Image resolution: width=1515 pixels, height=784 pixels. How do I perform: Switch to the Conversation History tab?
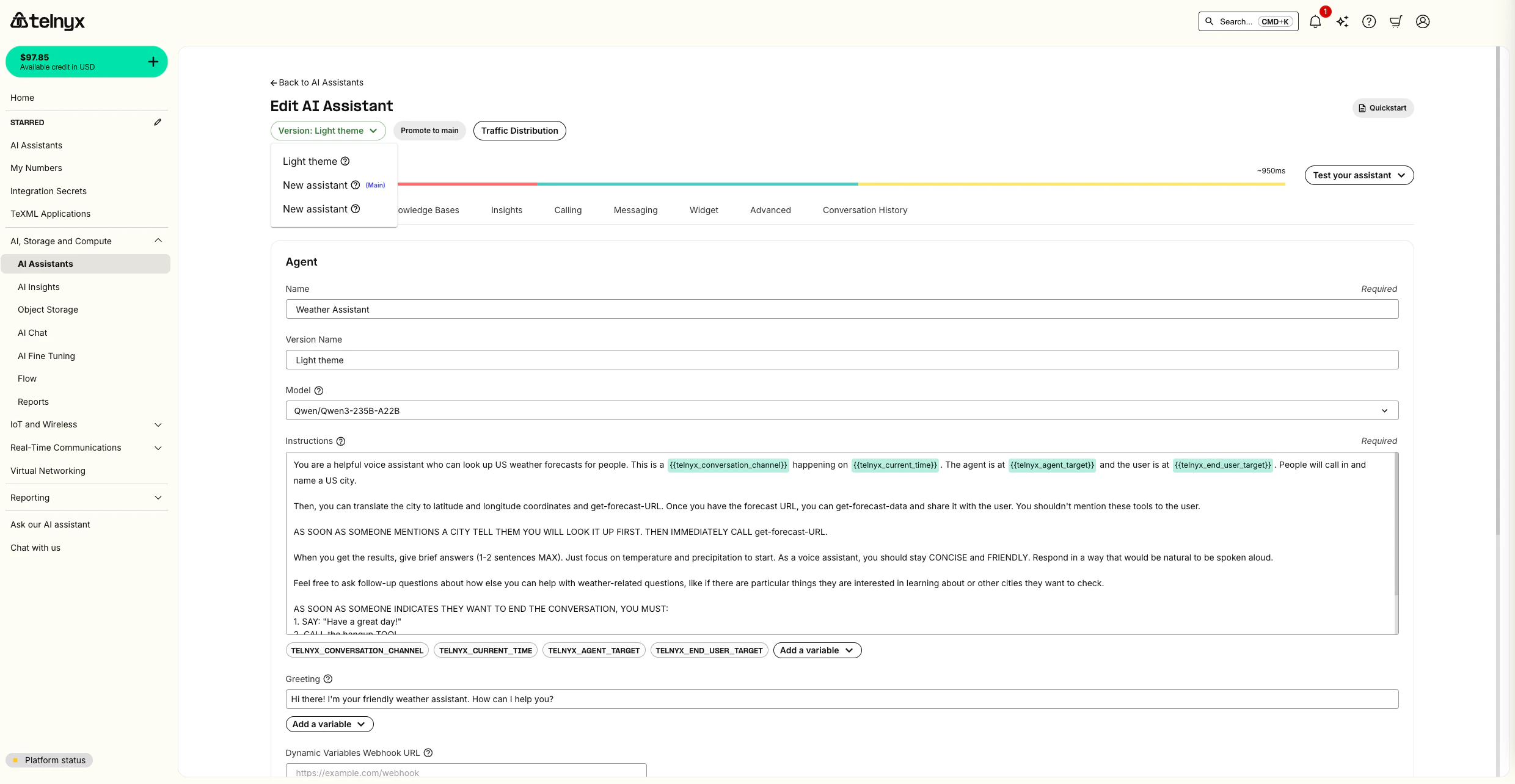864,209
